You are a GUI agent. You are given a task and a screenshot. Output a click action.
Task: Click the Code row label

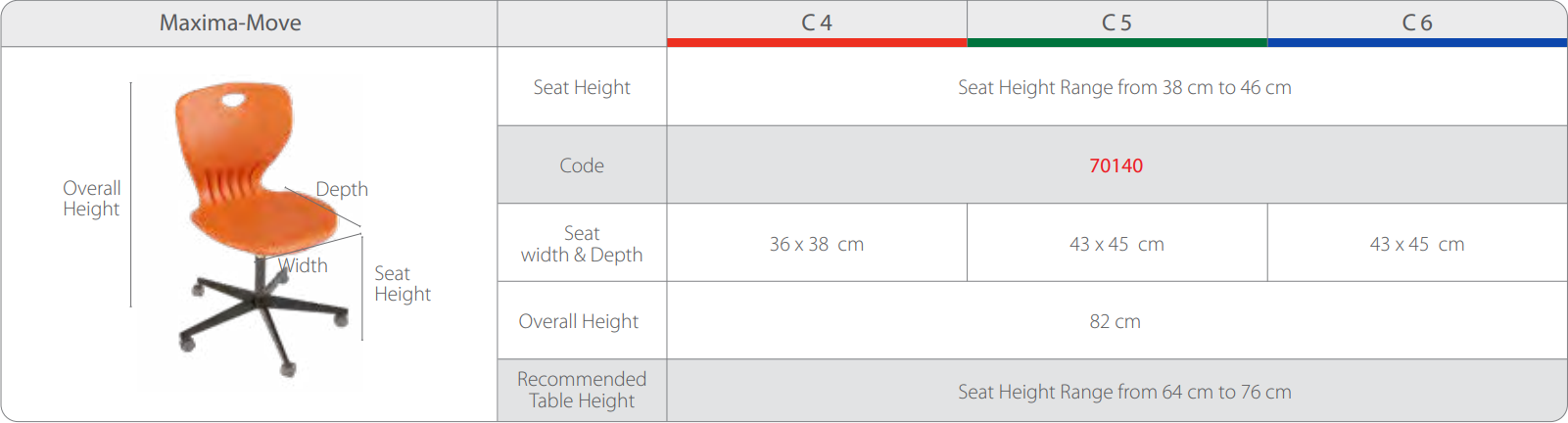582,165
